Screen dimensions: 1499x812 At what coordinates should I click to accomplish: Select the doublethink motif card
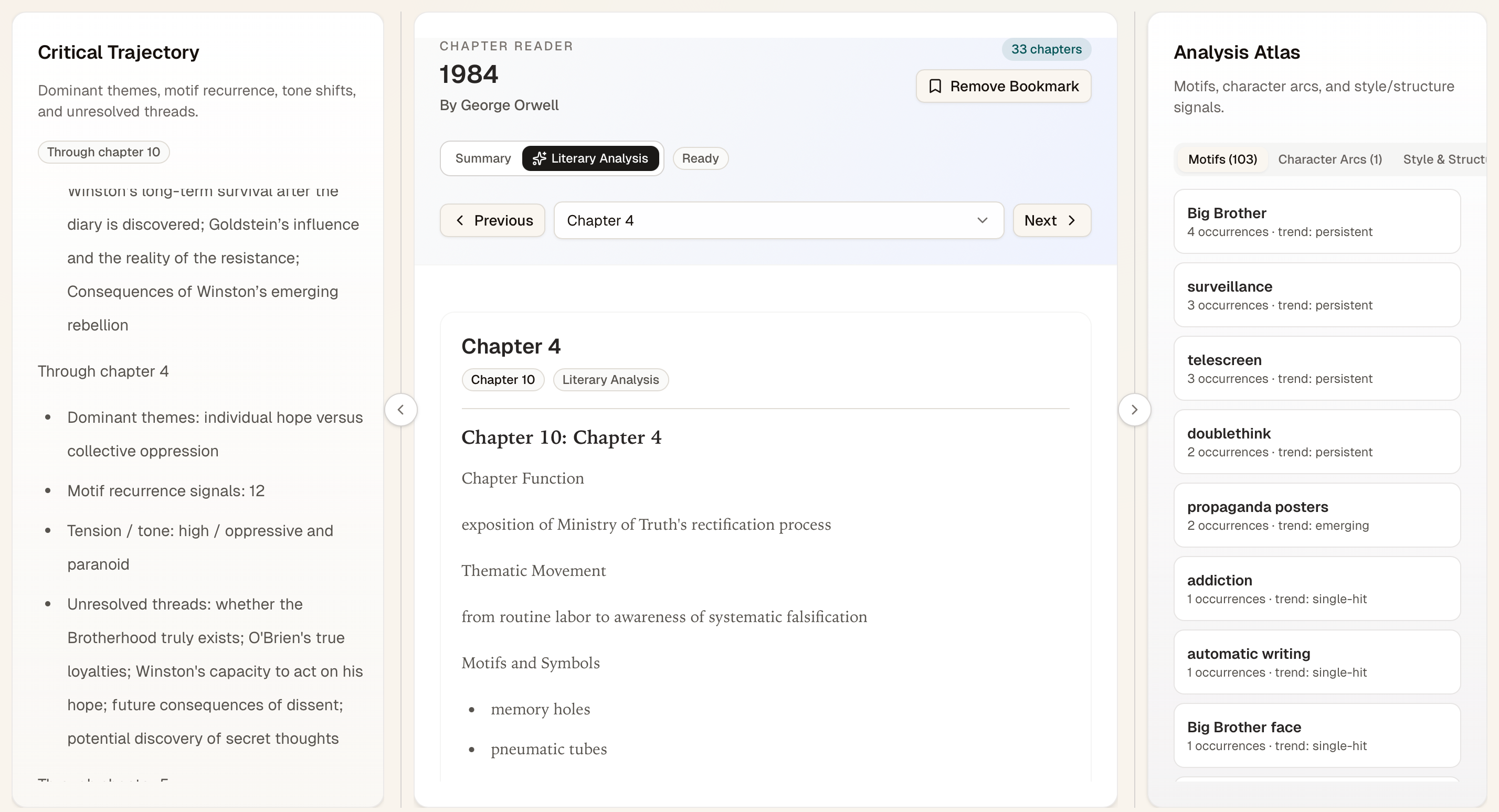(x=1316, y=442)
